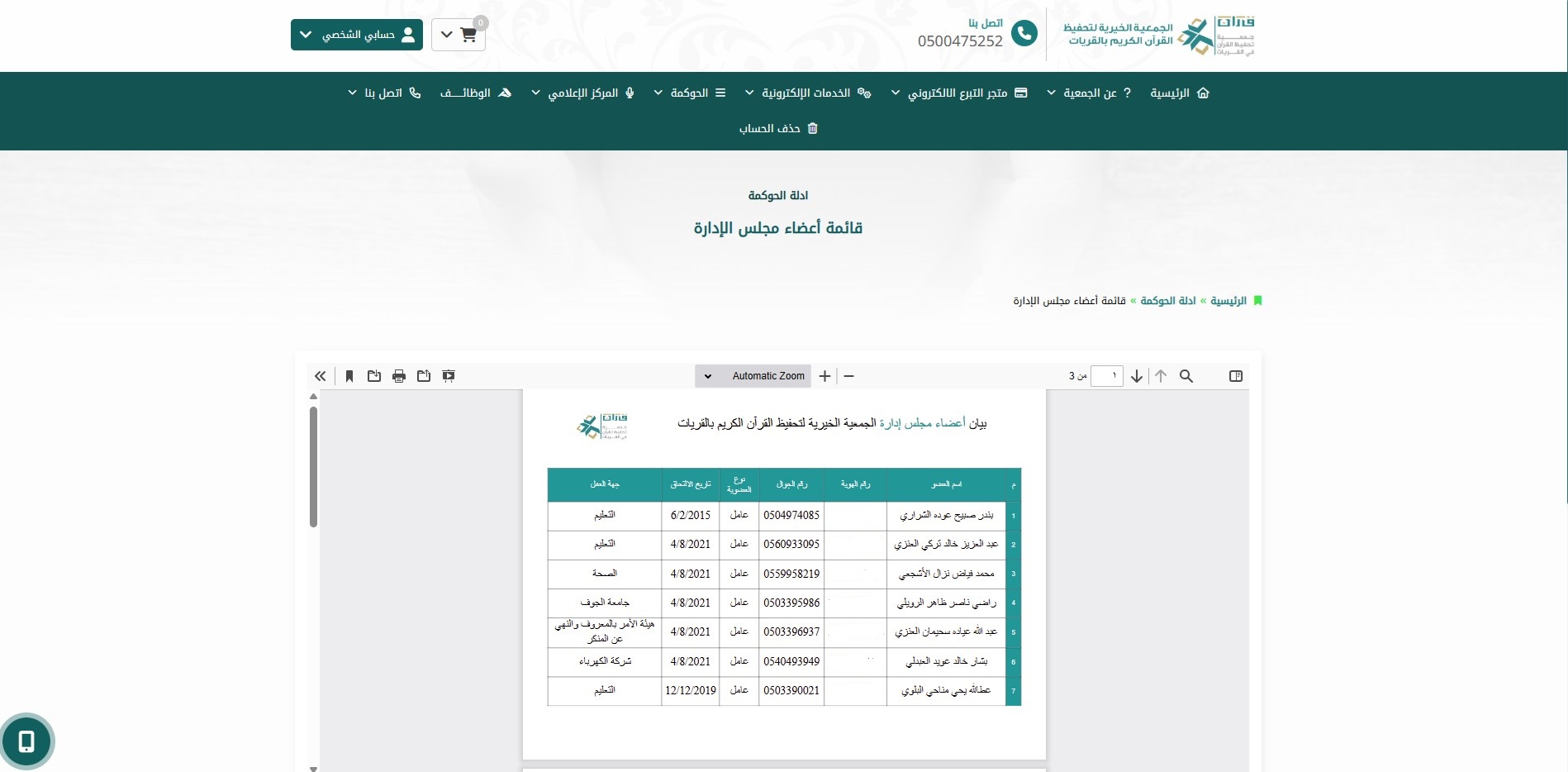The height and width of the screenshot is (772, 1568).
Task: Switch to presentation mode icon
Action: (449, 376)
